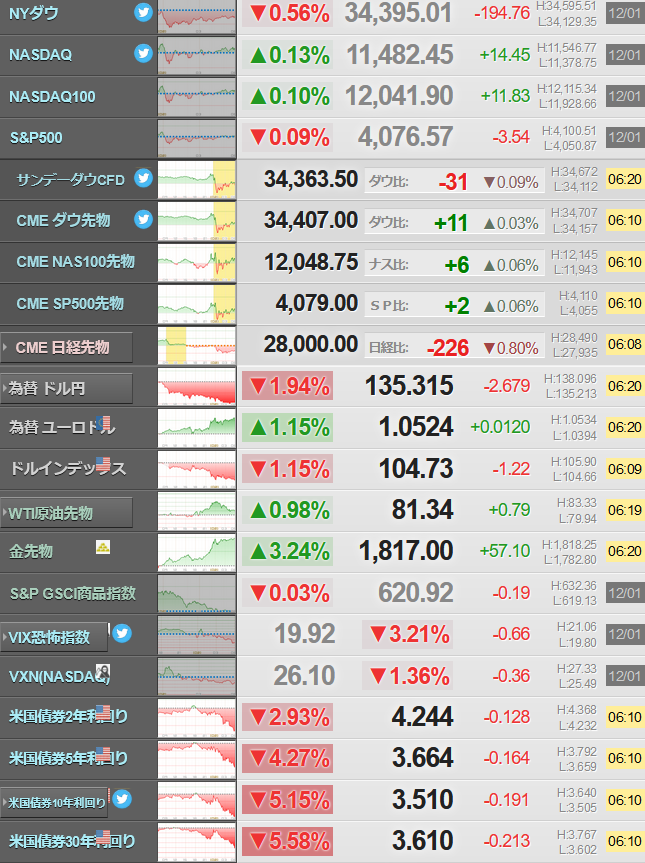Open the 金先物 green mini chart
The height and width of the screenshot is (863, 645).
(196, 552)
